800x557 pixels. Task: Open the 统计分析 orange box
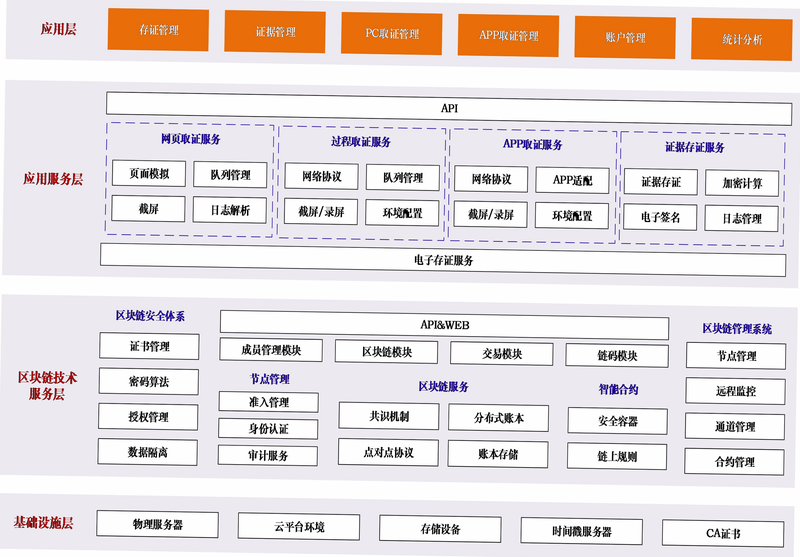click(x=742, y=39)
